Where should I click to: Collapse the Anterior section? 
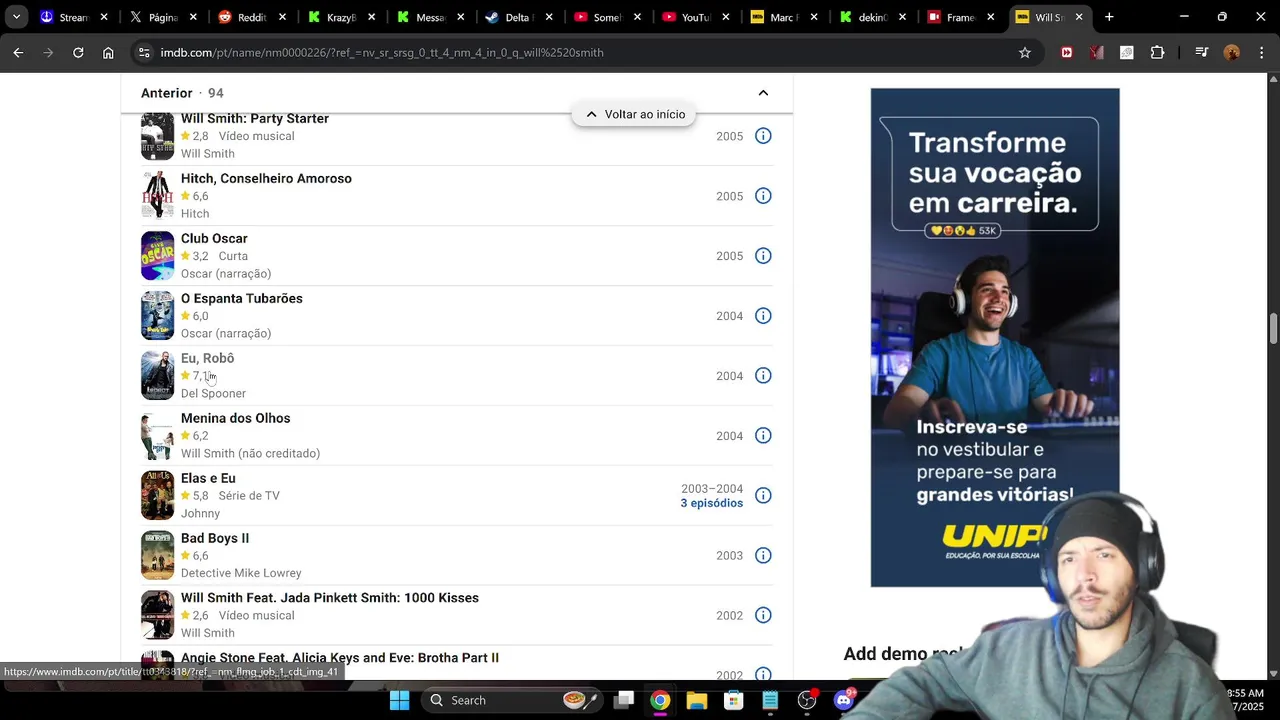coord(763,93)
